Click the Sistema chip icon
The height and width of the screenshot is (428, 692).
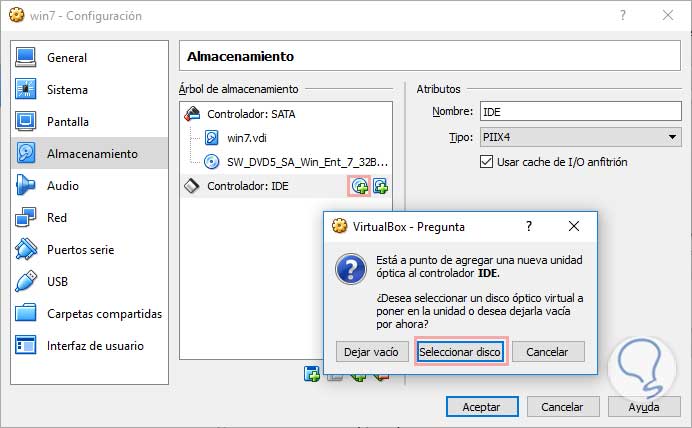click(26, 90)
